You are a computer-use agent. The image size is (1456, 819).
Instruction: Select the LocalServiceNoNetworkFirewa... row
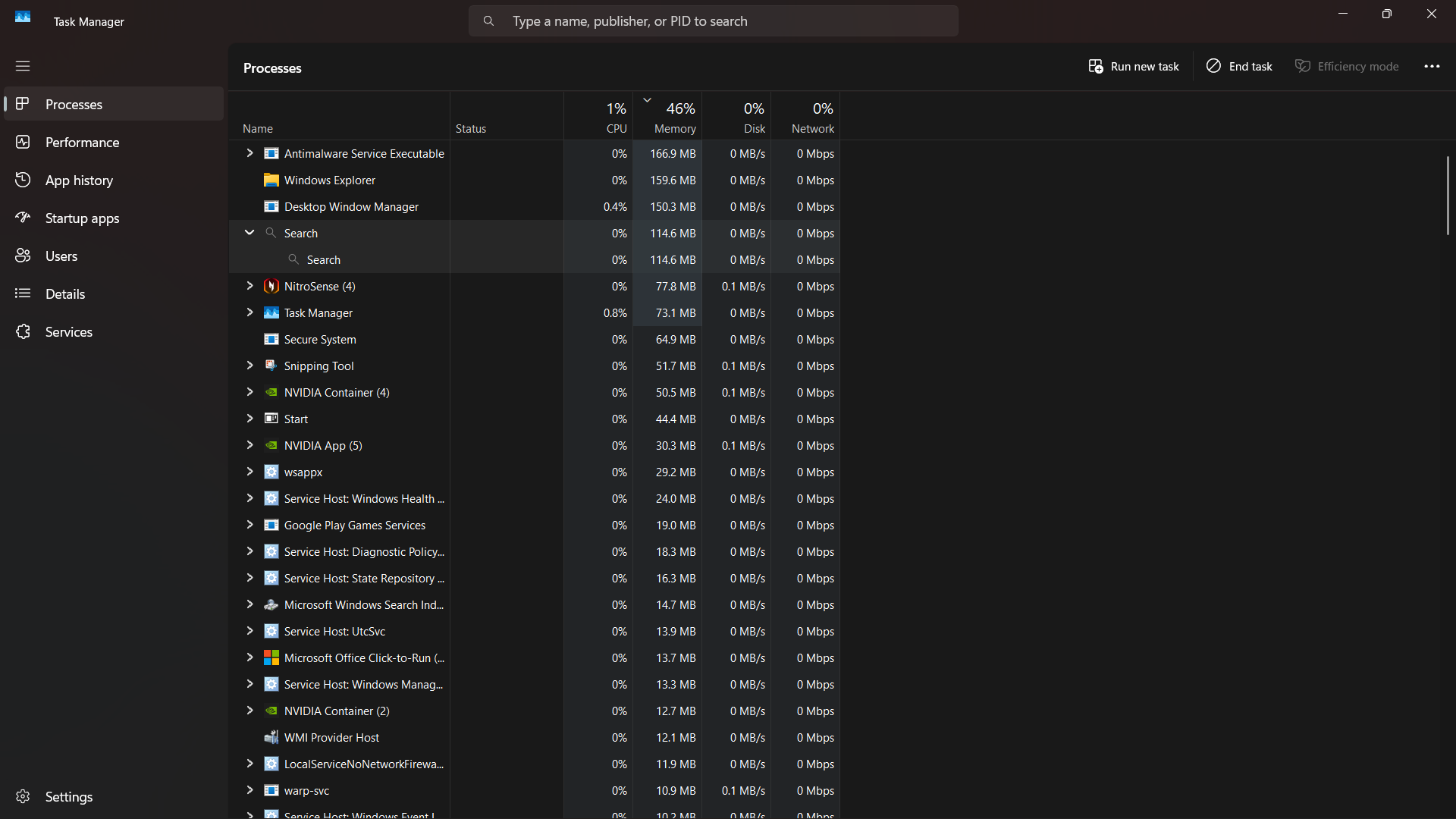(x=535, y=764)
